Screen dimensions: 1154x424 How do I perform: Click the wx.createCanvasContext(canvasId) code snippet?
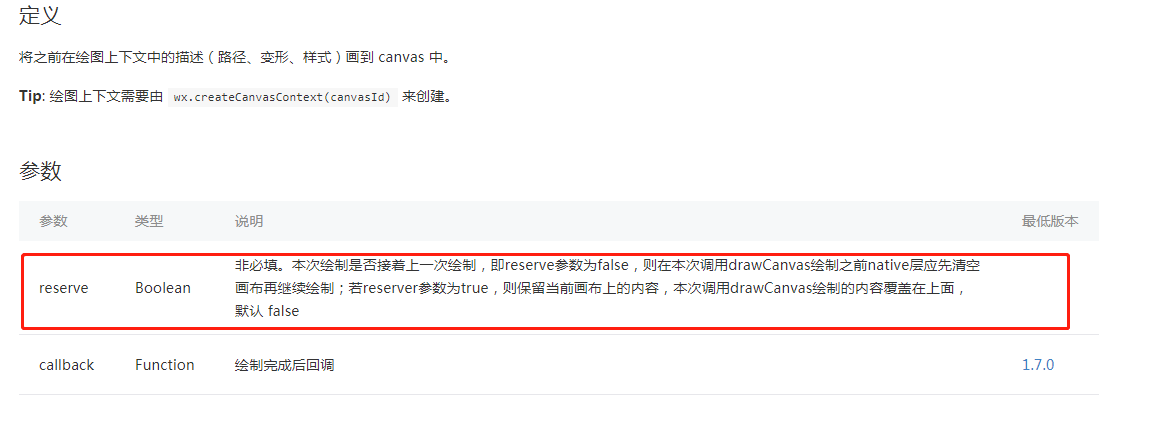click(283, 97)
